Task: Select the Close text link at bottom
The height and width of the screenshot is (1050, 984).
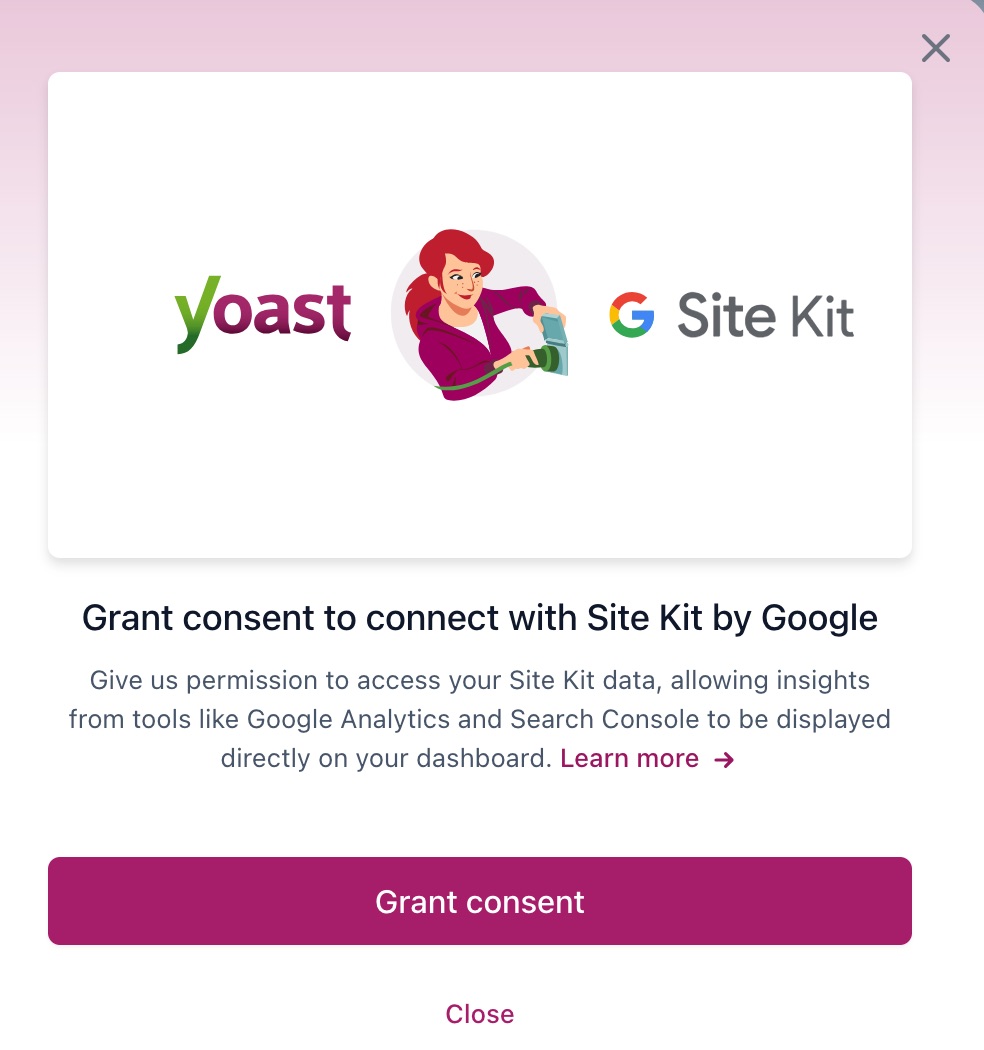Action: [480, 1014]
